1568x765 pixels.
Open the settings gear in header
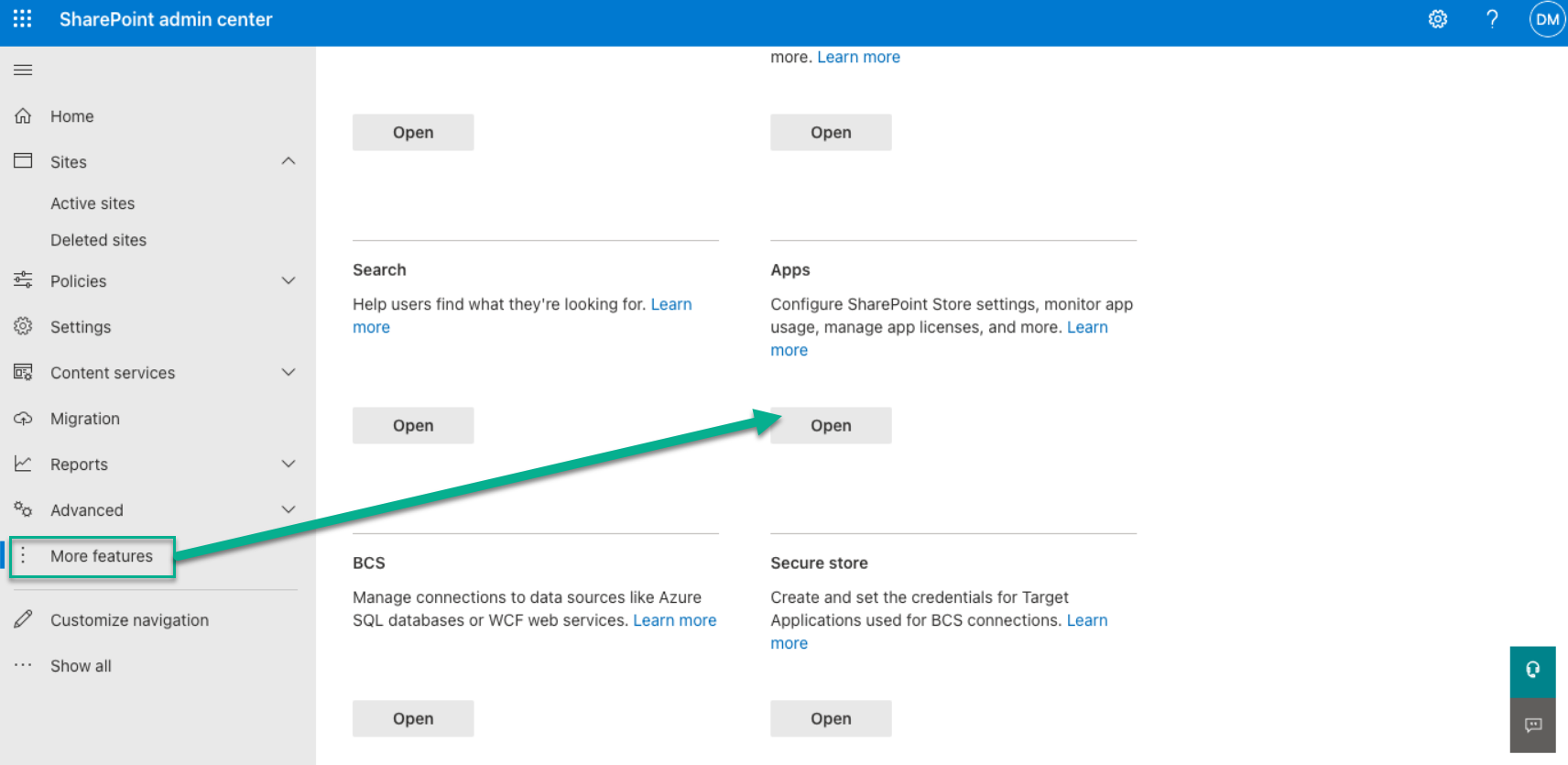click(x=1438, y=19)
